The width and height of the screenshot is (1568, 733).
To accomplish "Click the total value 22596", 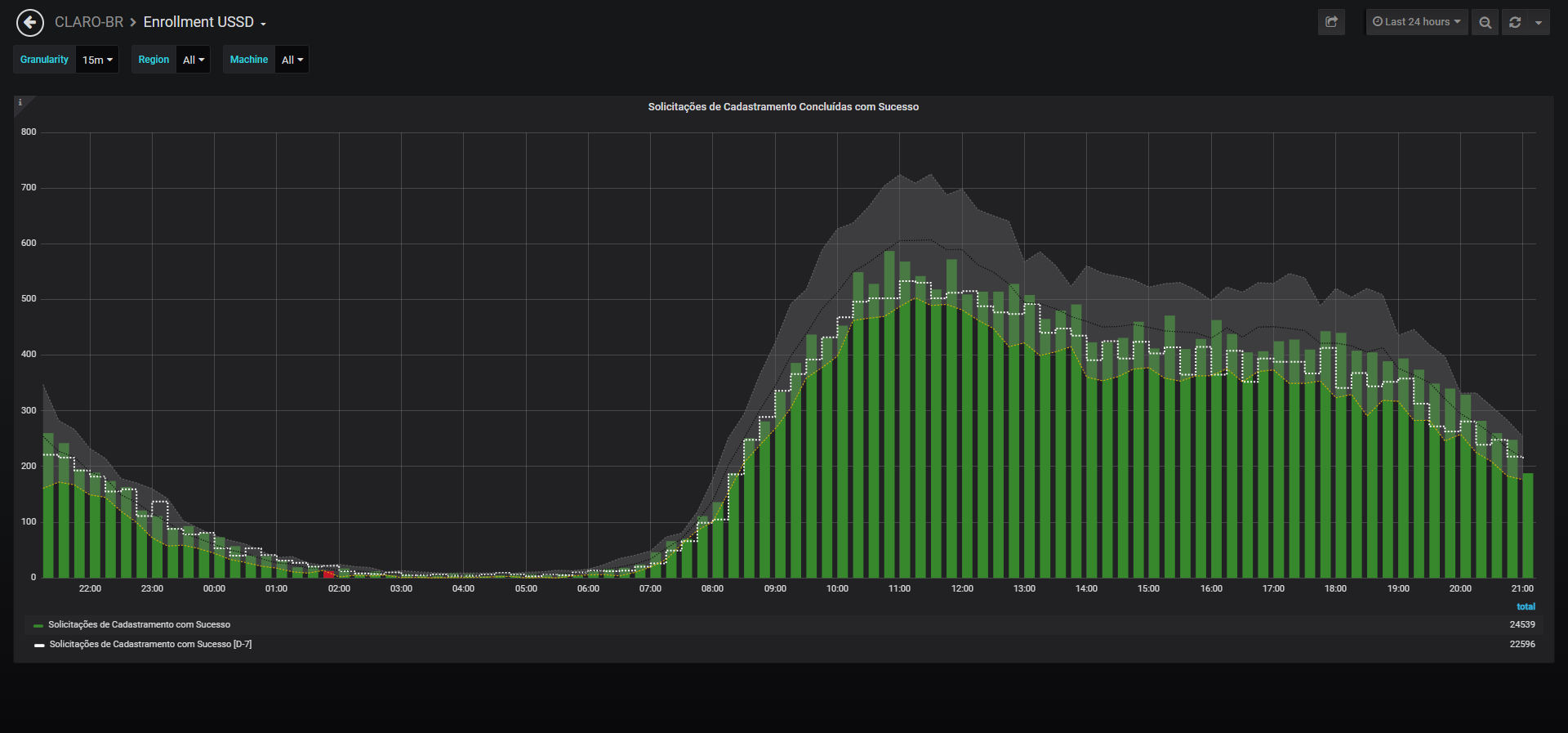I will (x=1522, y=645).
